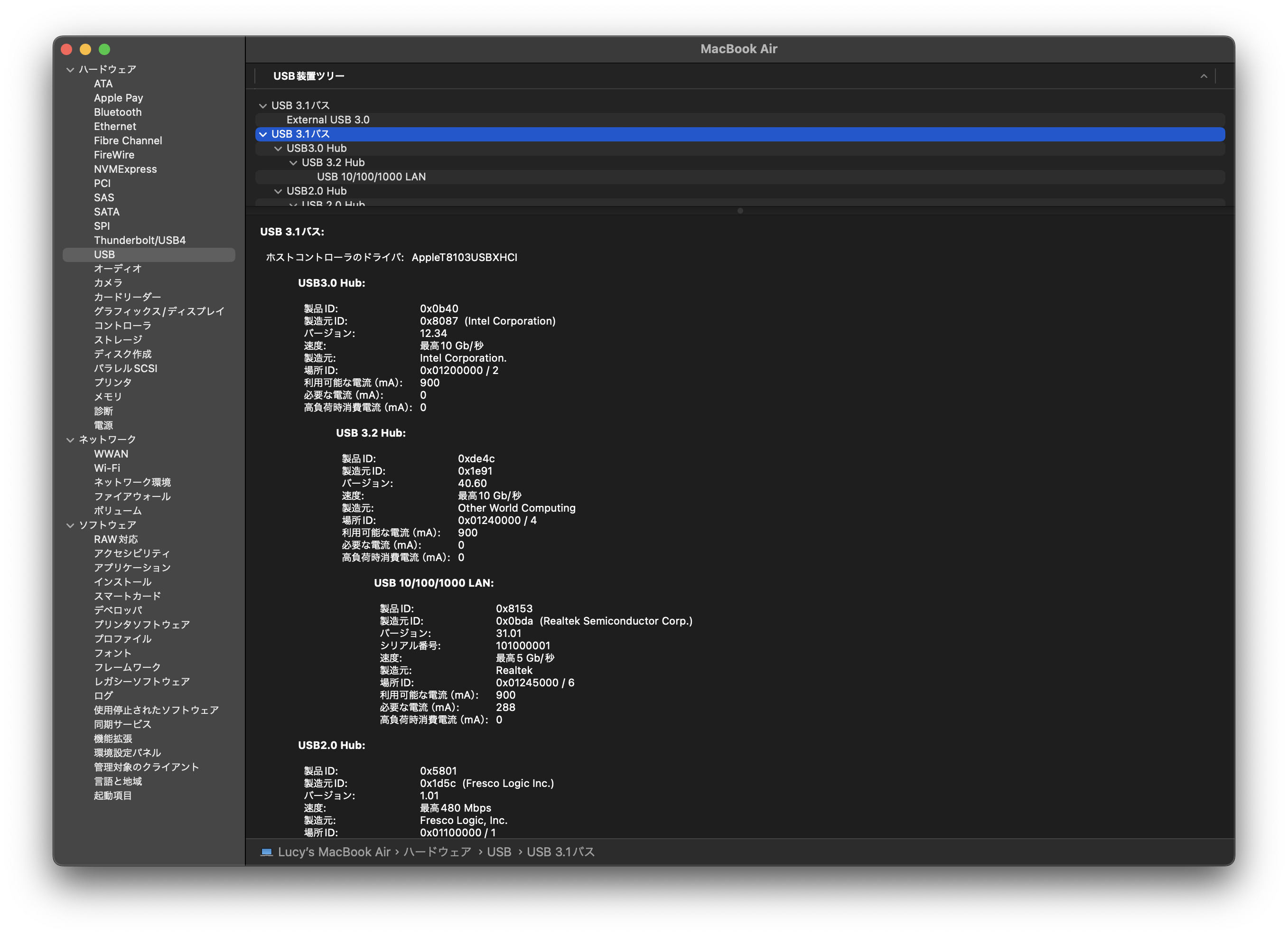Click the USB装置ツリー column header
The image size is (1288, 936).
[308, 76]
